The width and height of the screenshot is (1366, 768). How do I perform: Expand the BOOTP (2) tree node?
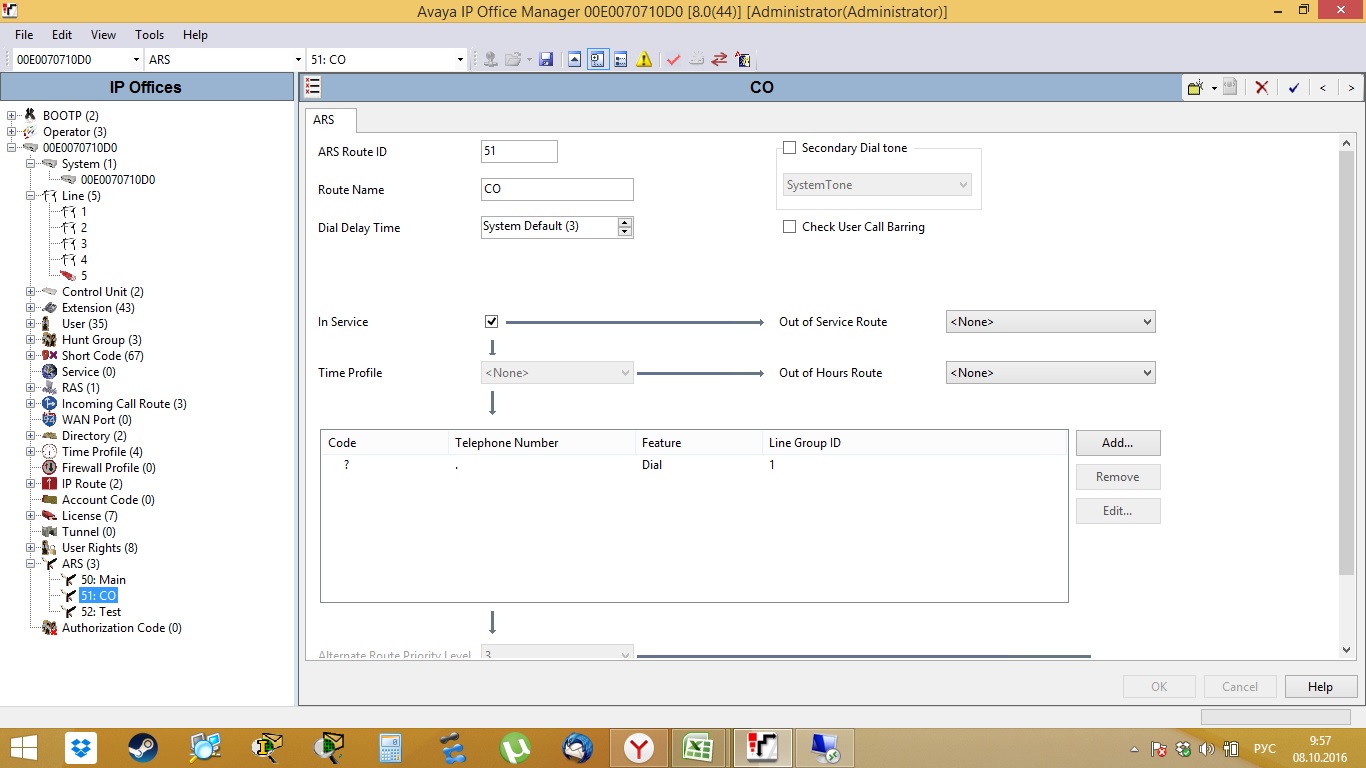pos(12,116)
